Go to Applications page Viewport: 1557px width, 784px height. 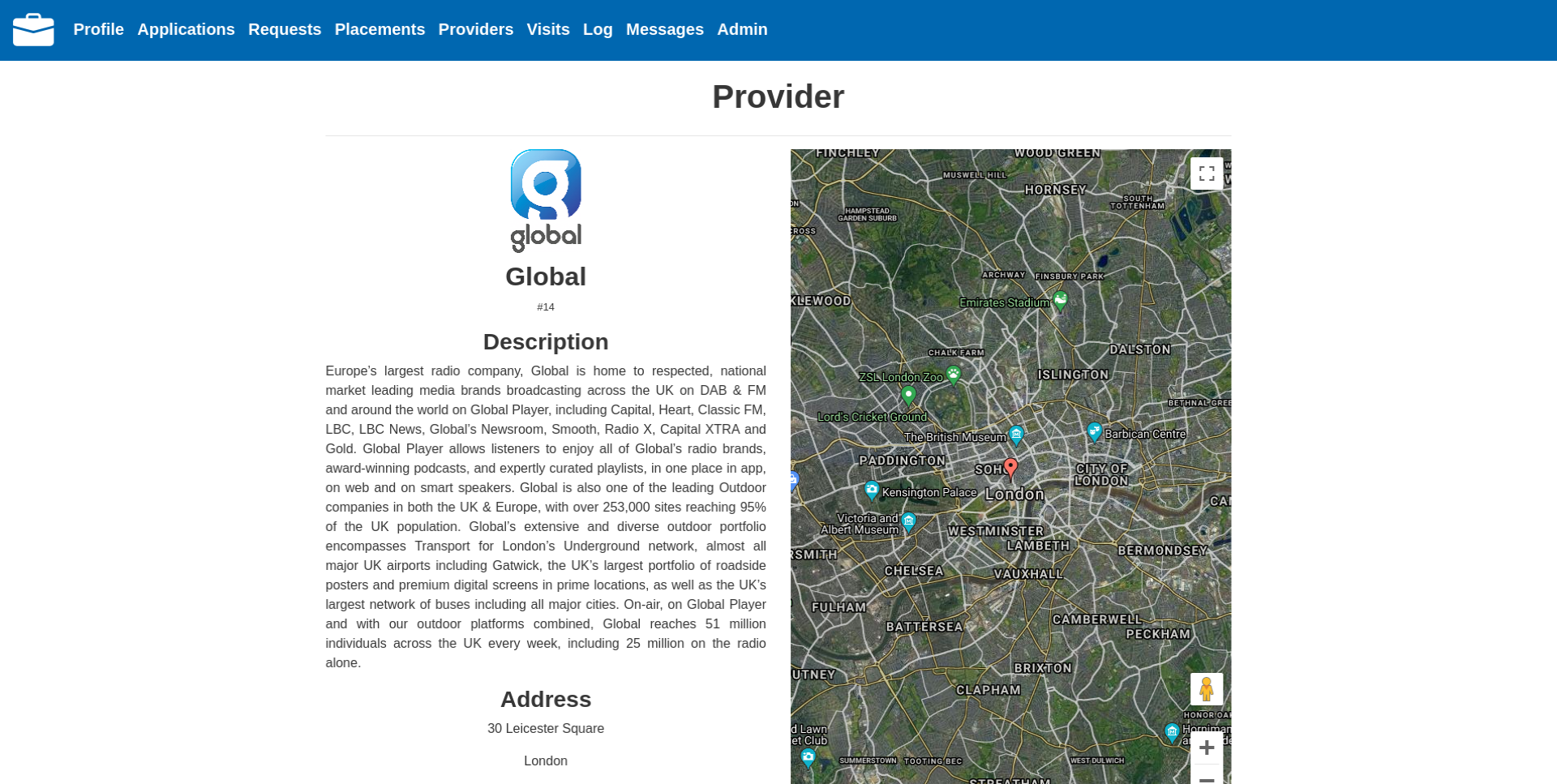(186, 29)
